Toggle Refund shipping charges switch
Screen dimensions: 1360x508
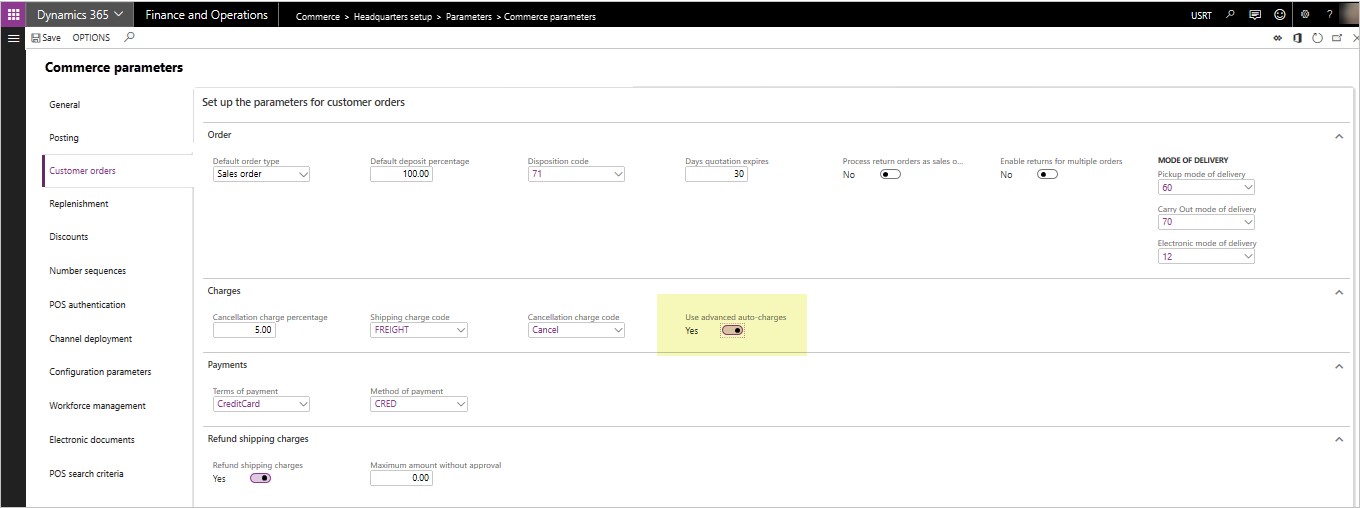click(260, 478)
